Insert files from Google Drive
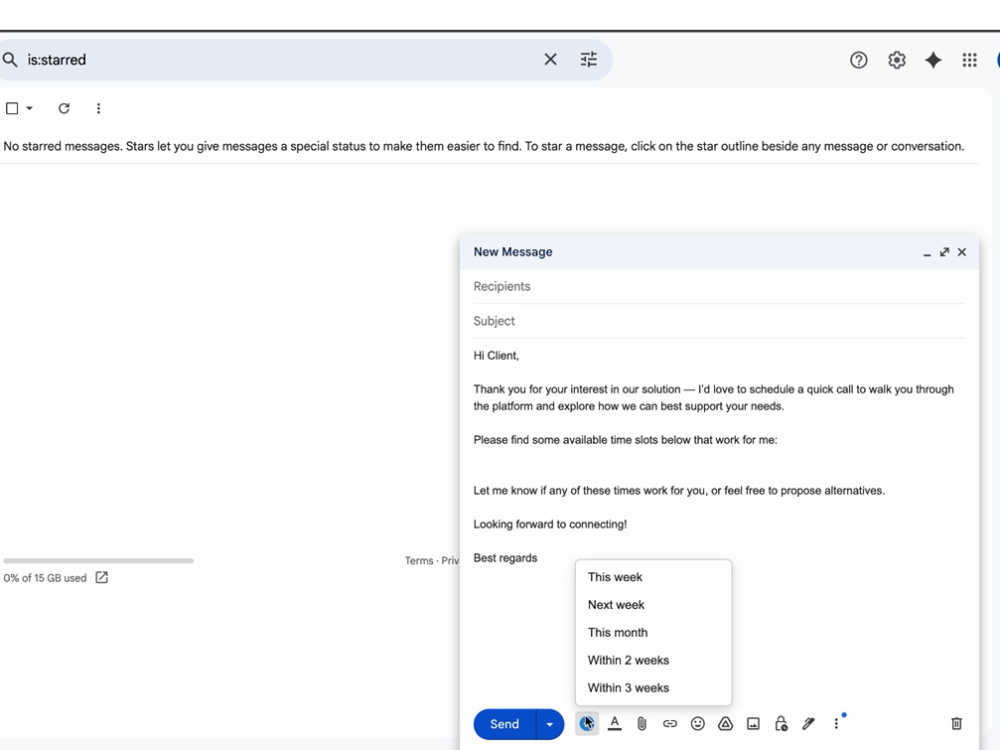This screenshot has width=1000, height=750. coord(725,723)
